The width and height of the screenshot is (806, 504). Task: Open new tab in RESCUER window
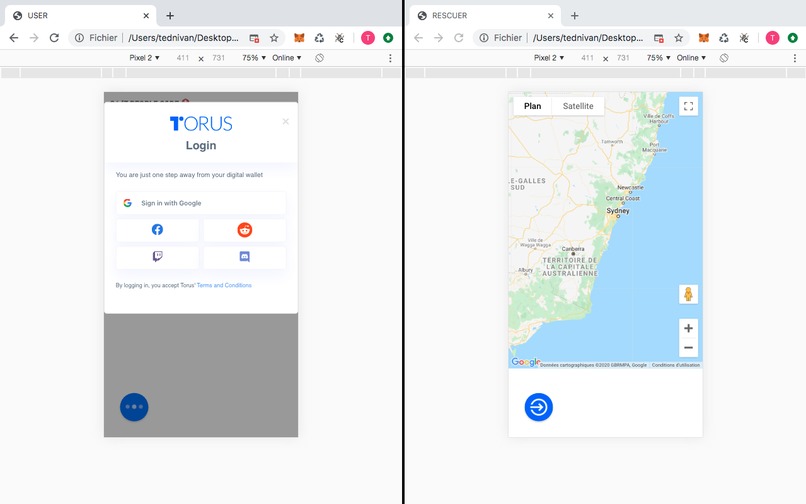click(574, 15)
